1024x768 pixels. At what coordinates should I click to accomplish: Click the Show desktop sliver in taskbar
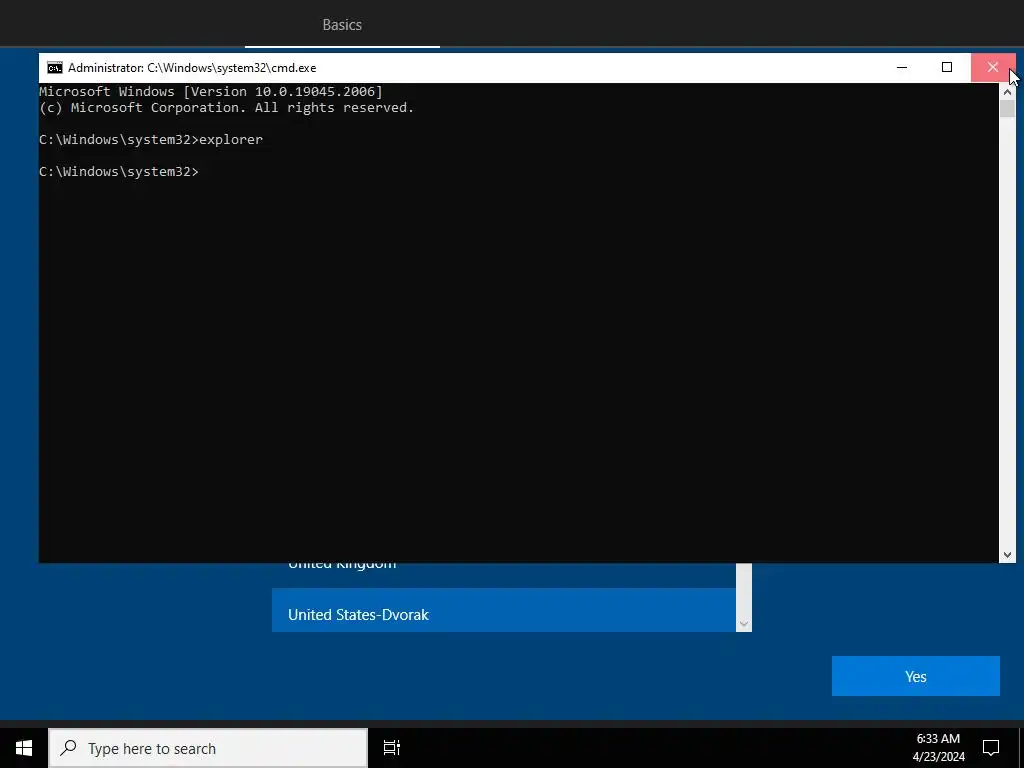1021,748
